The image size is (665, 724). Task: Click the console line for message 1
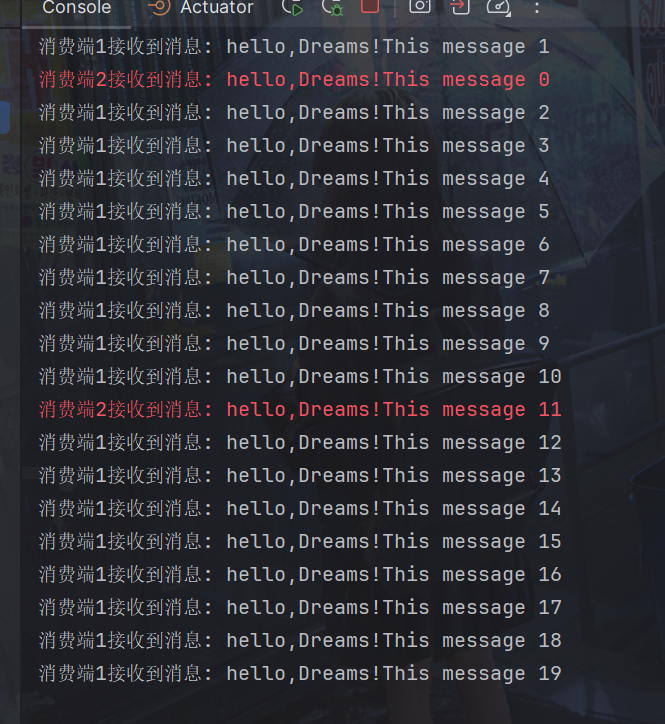pos(294,47)
